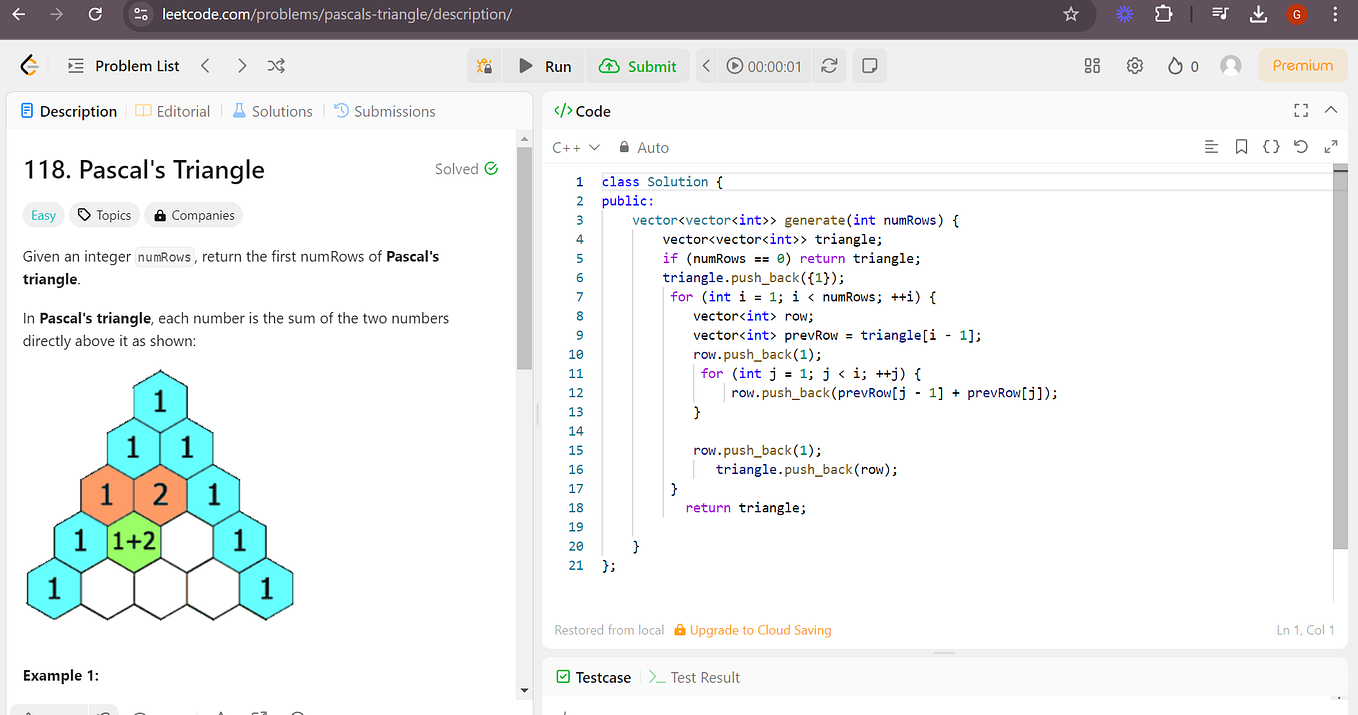Viewport: 1358px width, 715px height.
Task: Switch to the Submissions tab
Action: click(x=385, y=111)
